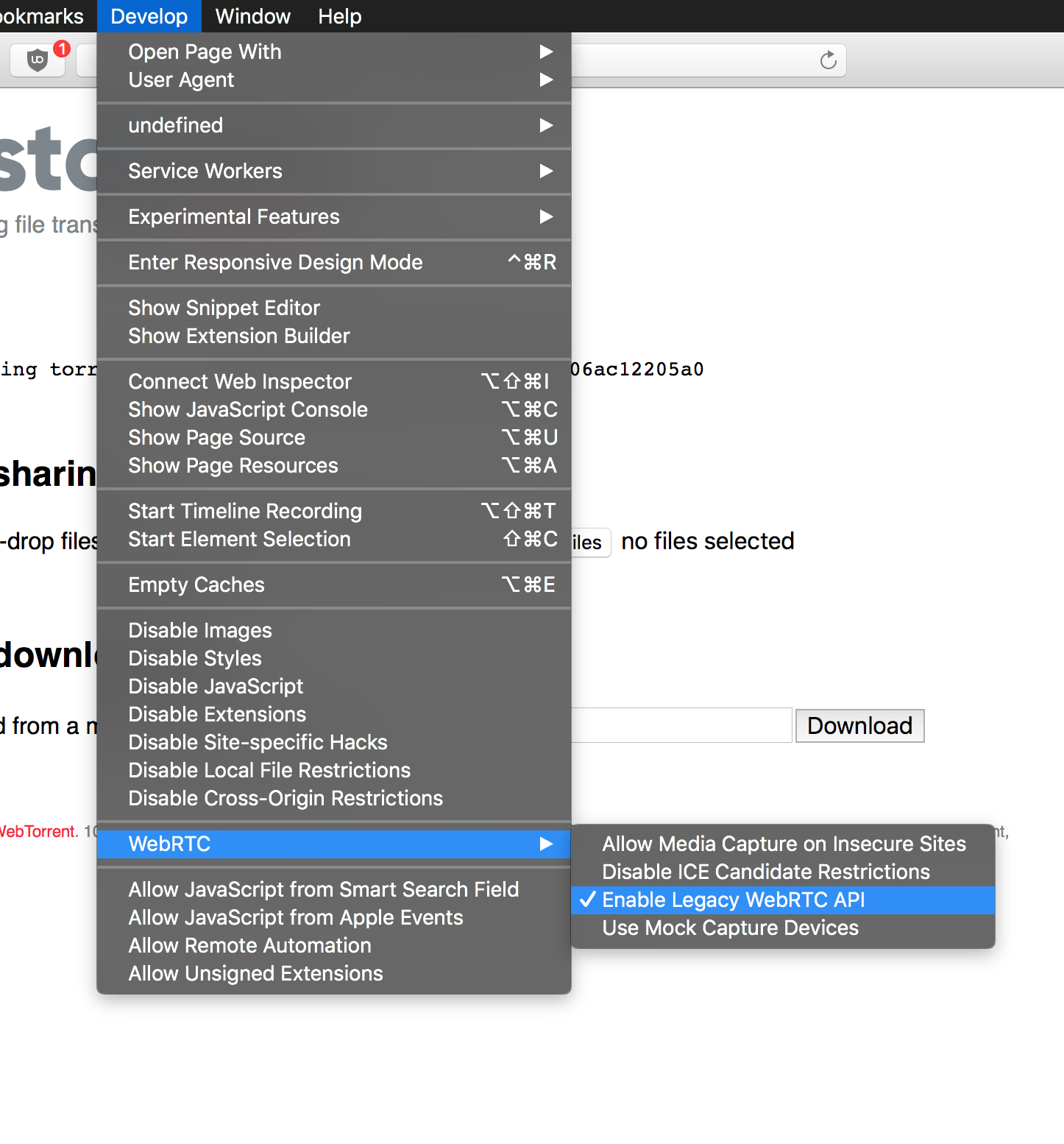1064x1144 pixels.
Task: Select Show Page Source
Action: point(334,437)
